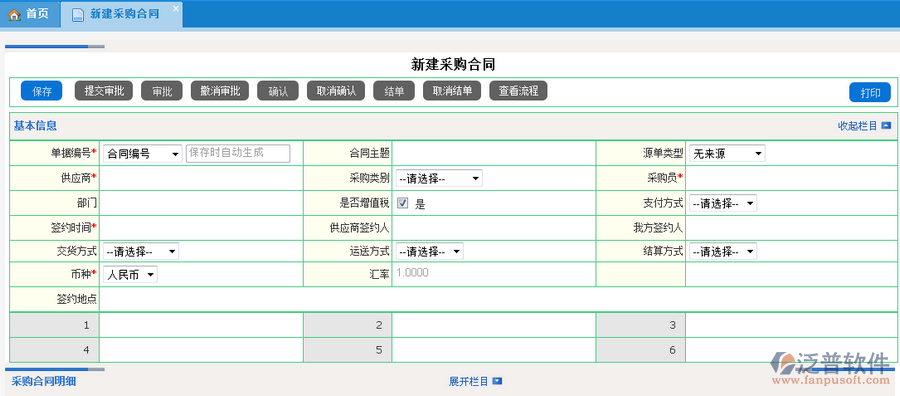Select the 新建采购合同 tab

122,14
